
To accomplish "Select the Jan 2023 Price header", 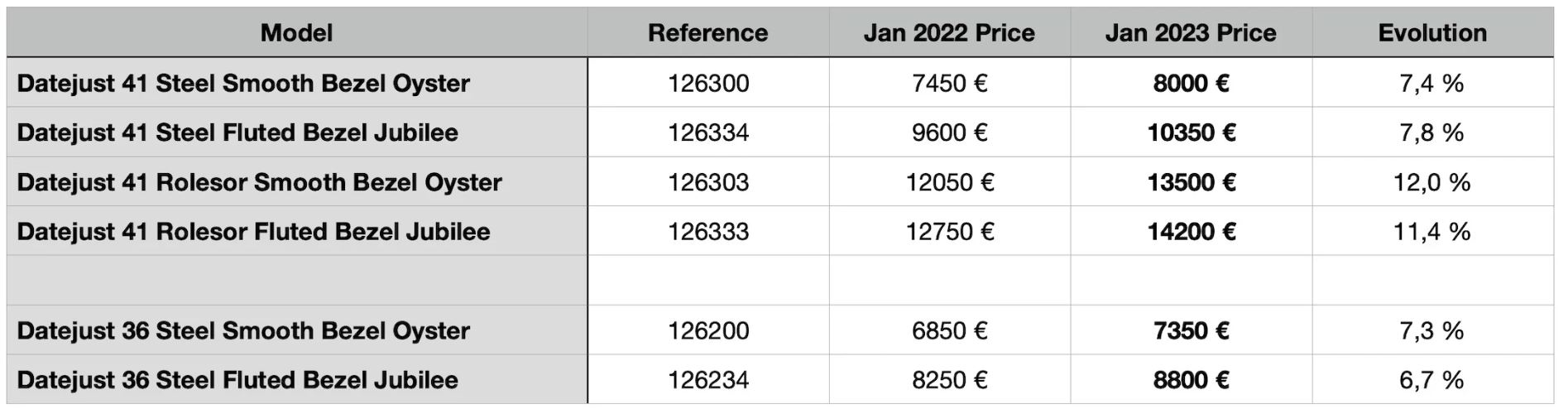I will coord(1190,33).
